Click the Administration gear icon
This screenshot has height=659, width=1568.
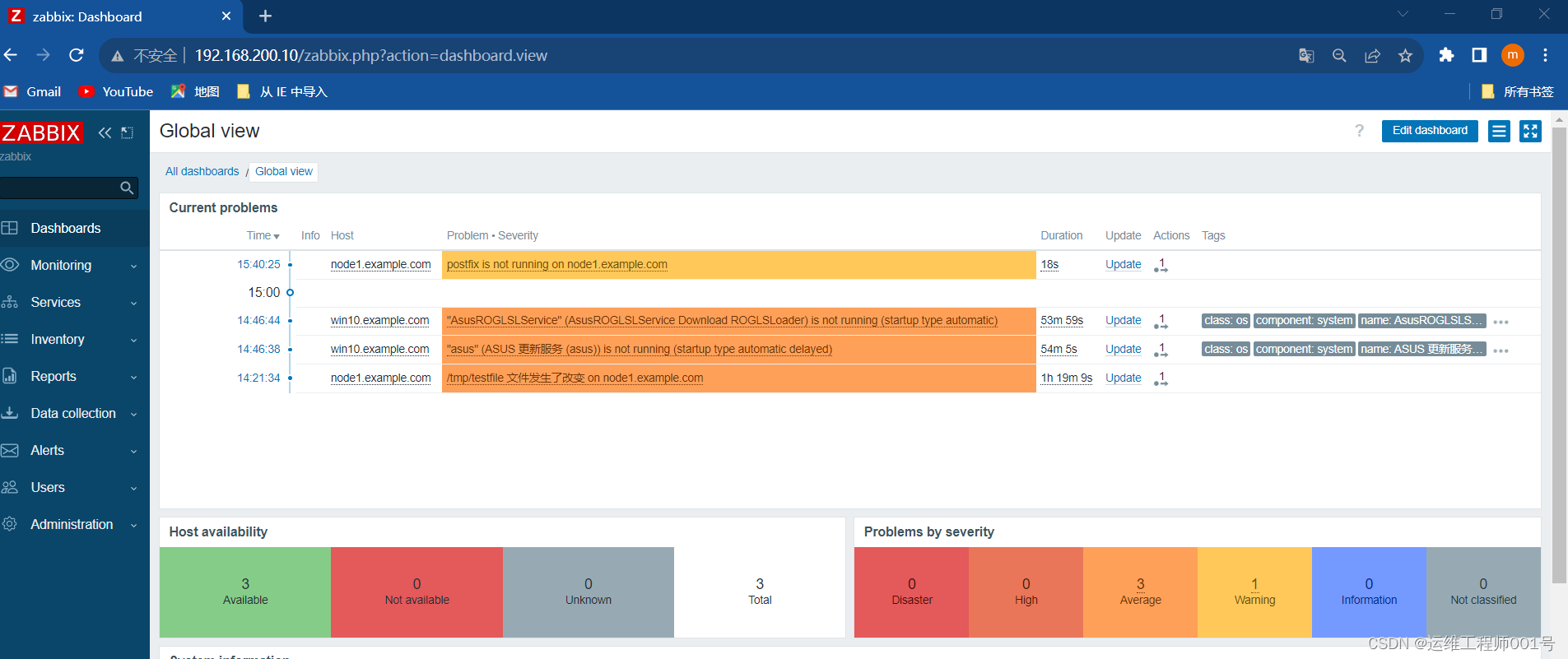coord(10,524)
